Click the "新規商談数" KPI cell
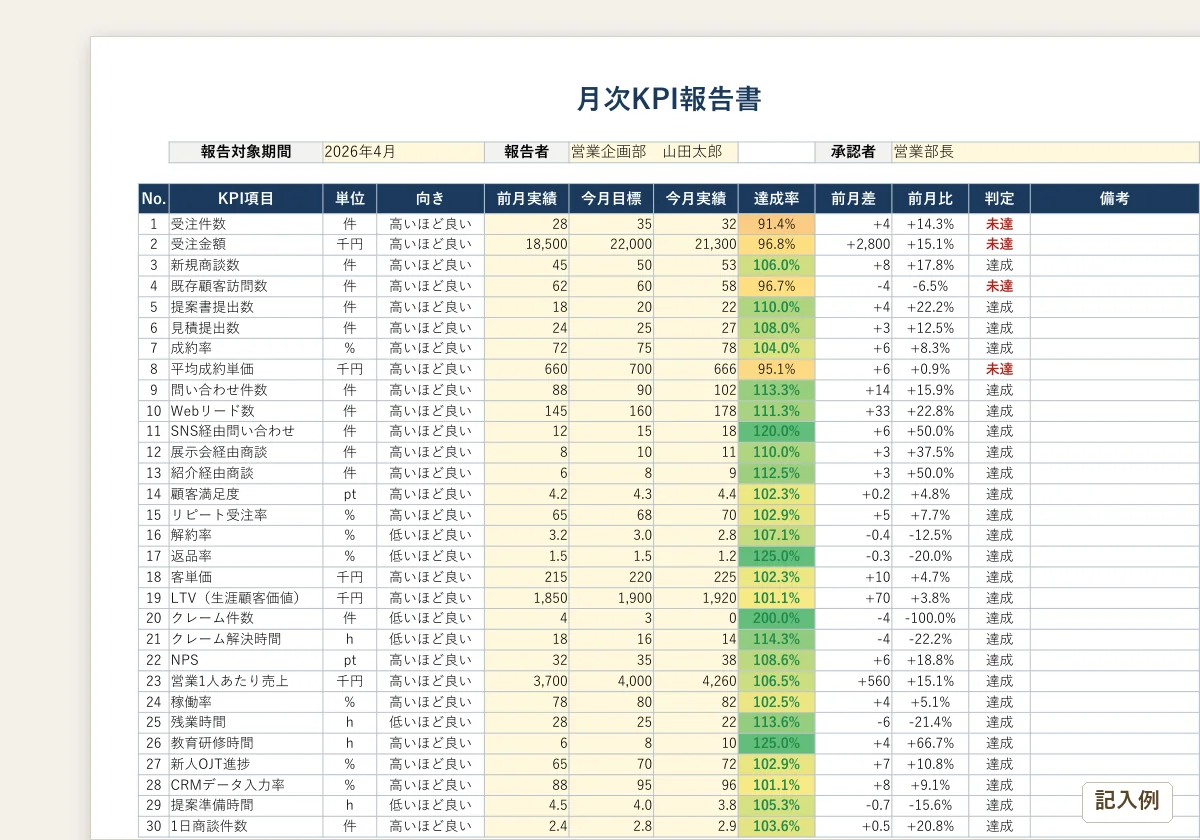 click(246, 265)
